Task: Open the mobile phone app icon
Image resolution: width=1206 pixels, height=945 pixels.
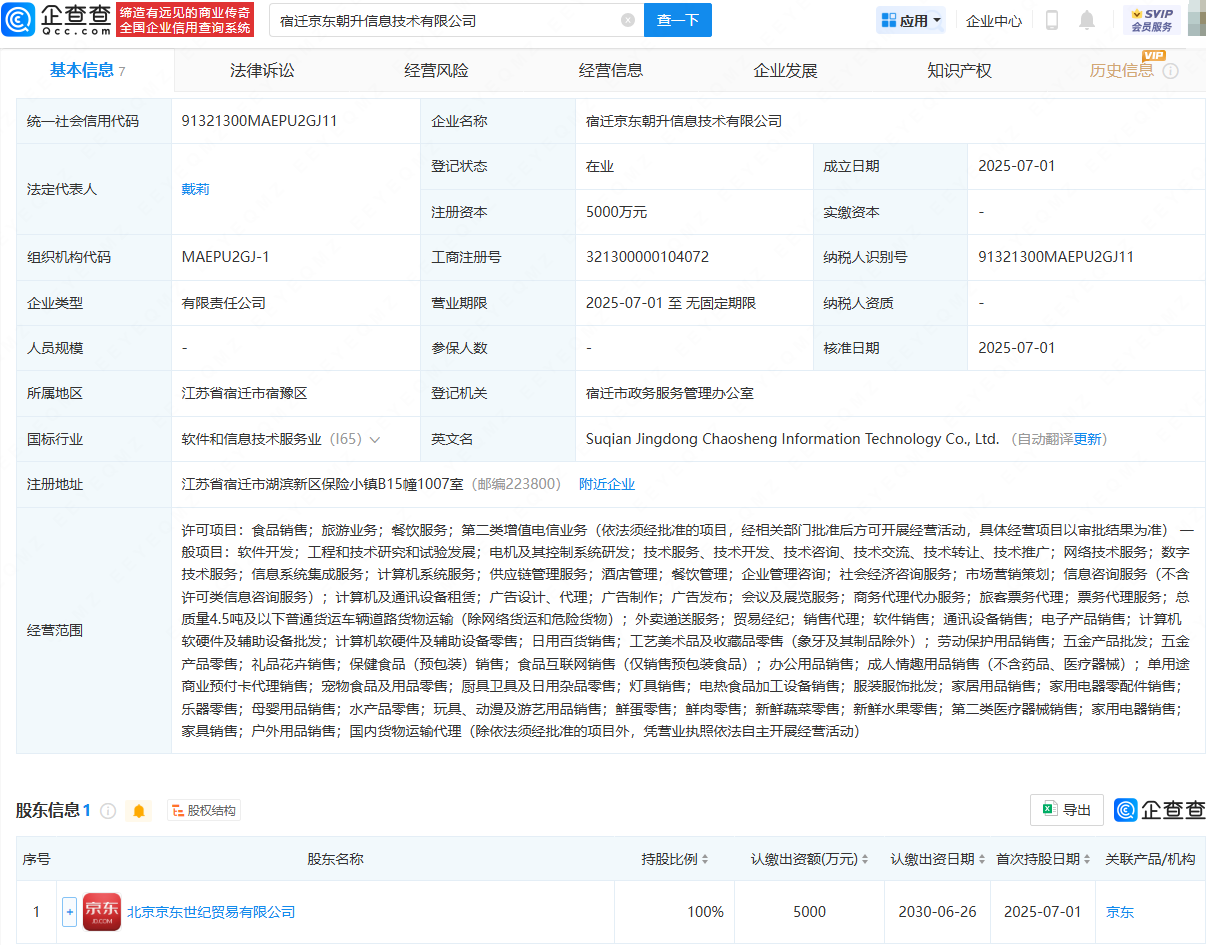Action: pos(1052,20)
